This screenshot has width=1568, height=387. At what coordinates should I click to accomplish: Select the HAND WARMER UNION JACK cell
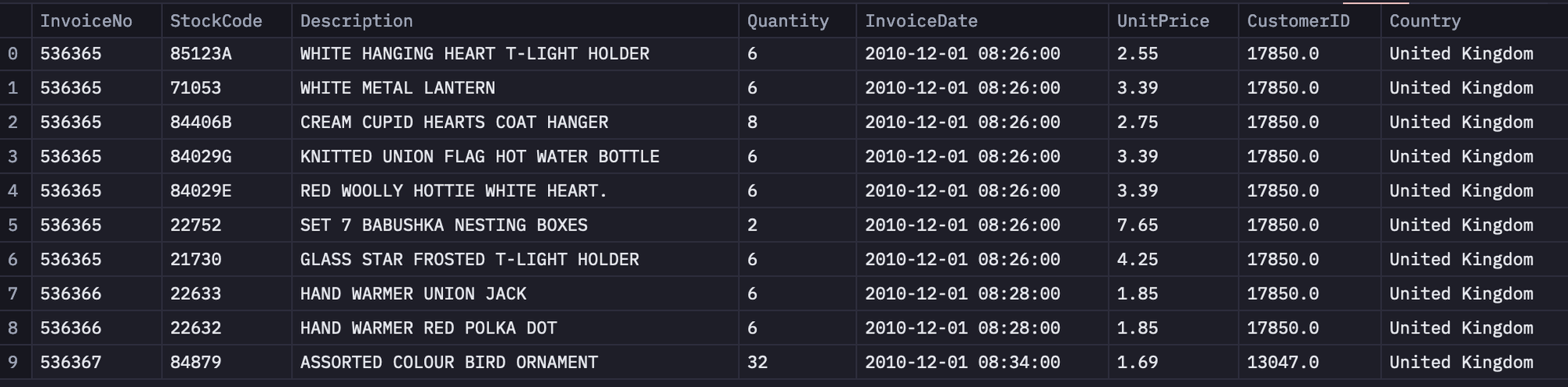(413, 294)
